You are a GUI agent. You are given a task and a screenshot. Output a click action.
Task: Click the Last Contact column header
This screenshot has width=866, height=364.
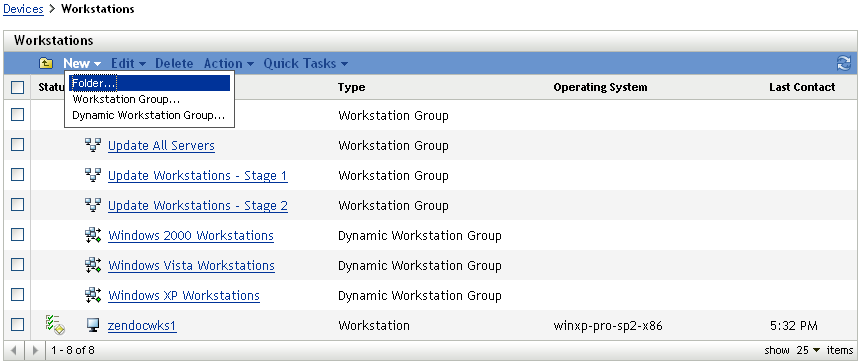pos(802,87)
